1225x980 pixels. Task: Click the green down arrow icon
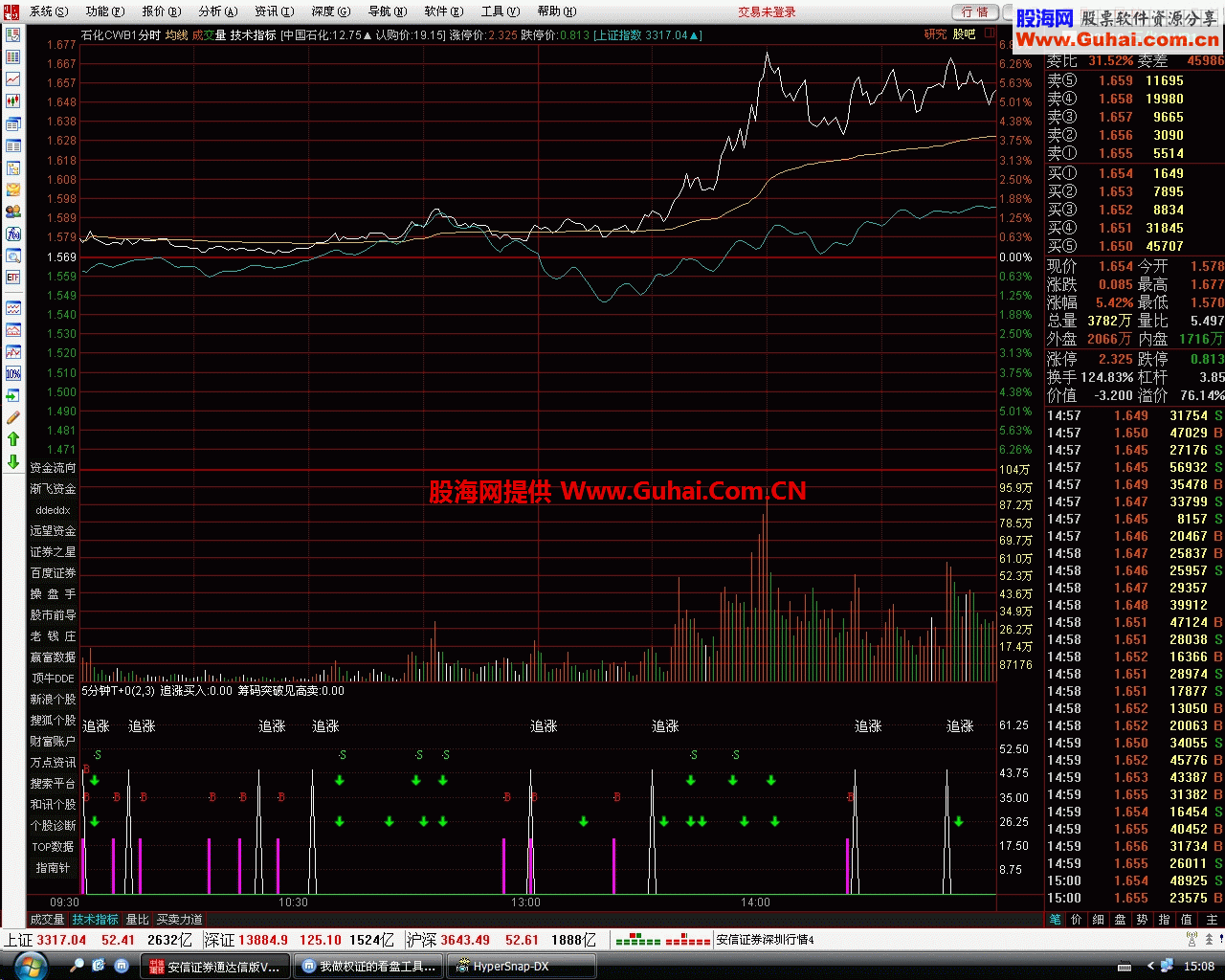(13, 461)
